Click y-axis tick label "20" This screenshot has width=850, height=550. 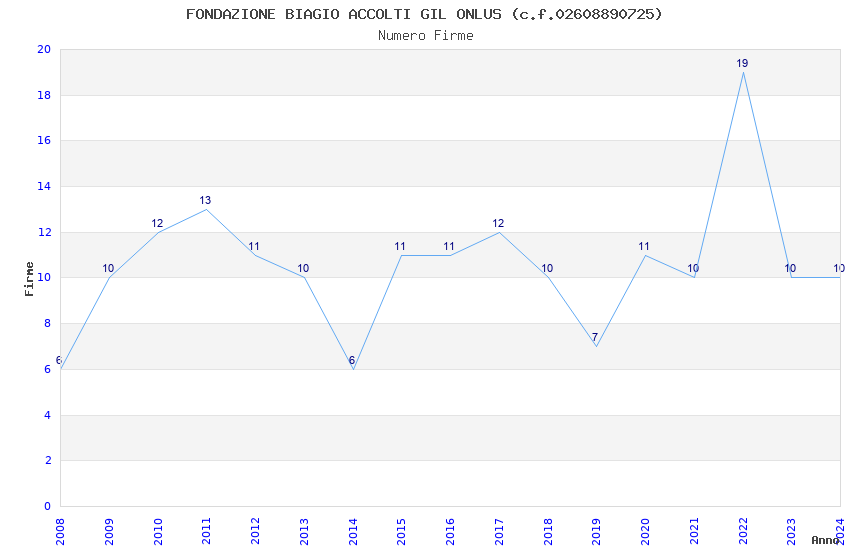click(44, 49)
